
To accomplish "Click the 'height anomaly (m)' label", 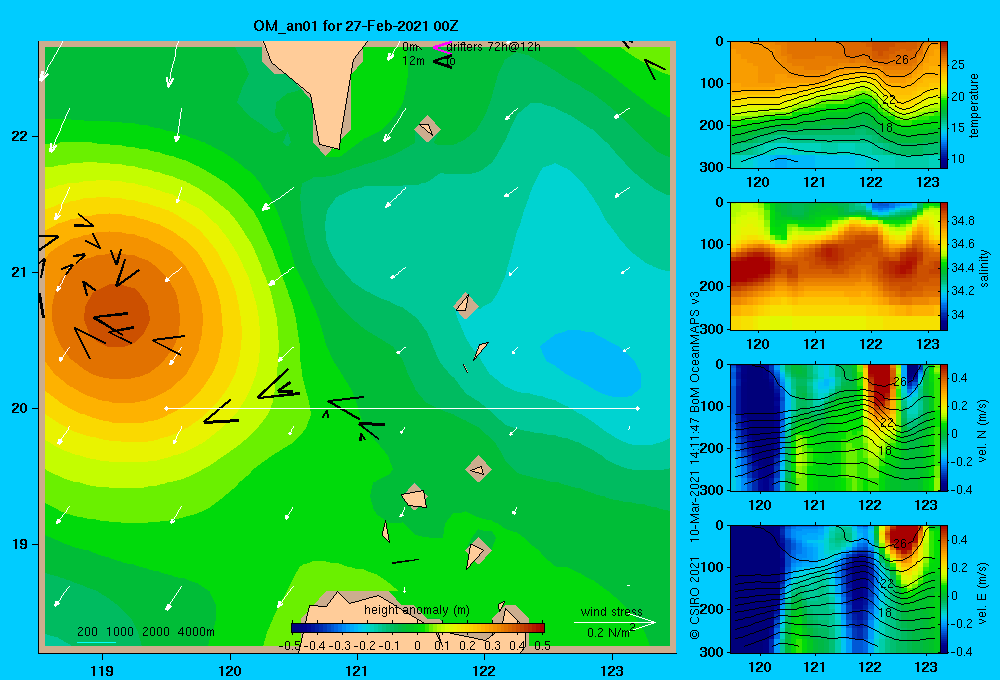I will click(x=417, y=610).
